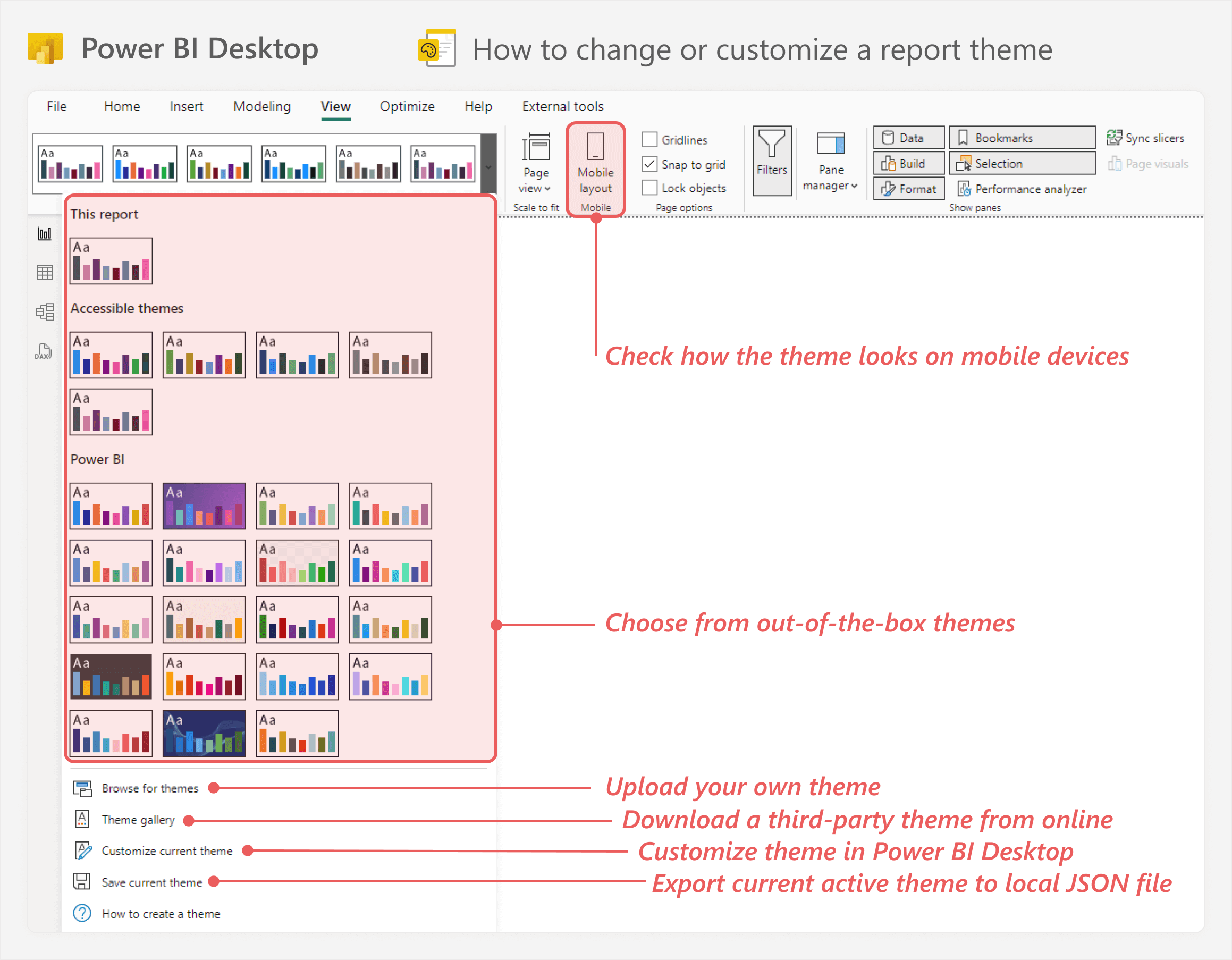Viewport: 1232px width, 960px height.
Task: Pick the first theme in the ribbon strip
Action: pos(71,164)
